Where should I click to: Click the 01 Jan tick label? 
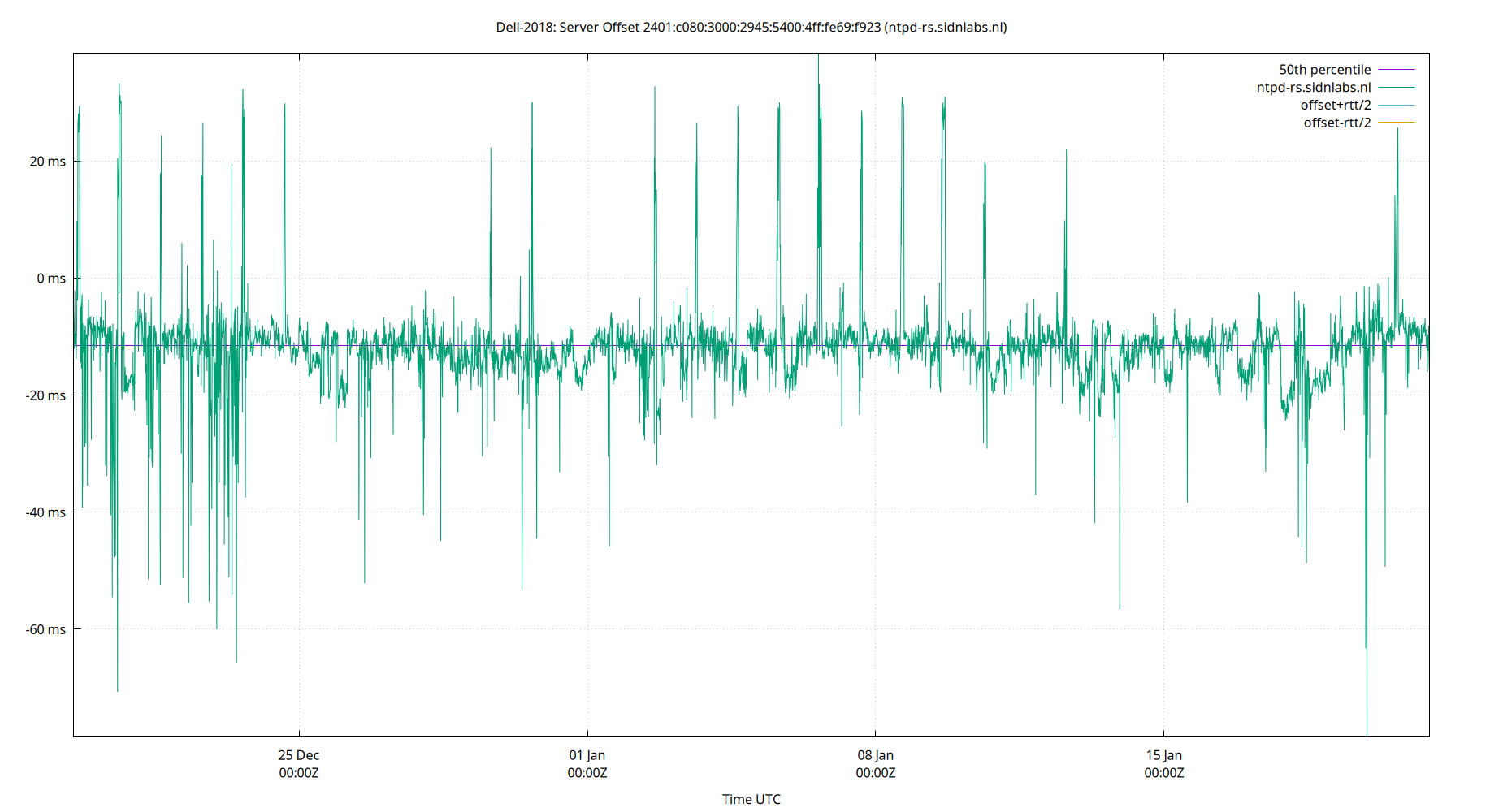(x=587, y=754)
